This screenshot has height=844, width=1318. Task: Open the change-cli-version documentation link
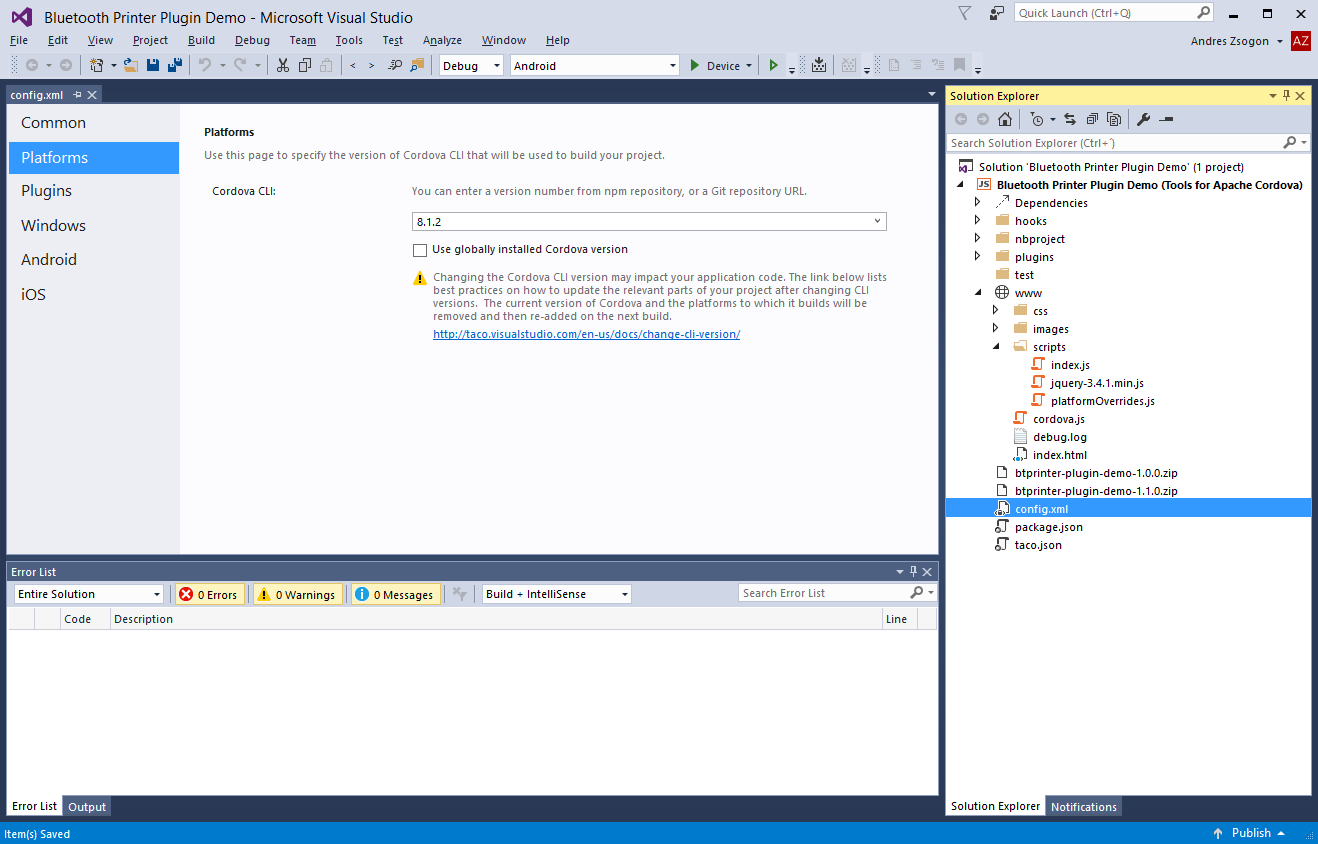pyautogui.click(x=586, y=334)
